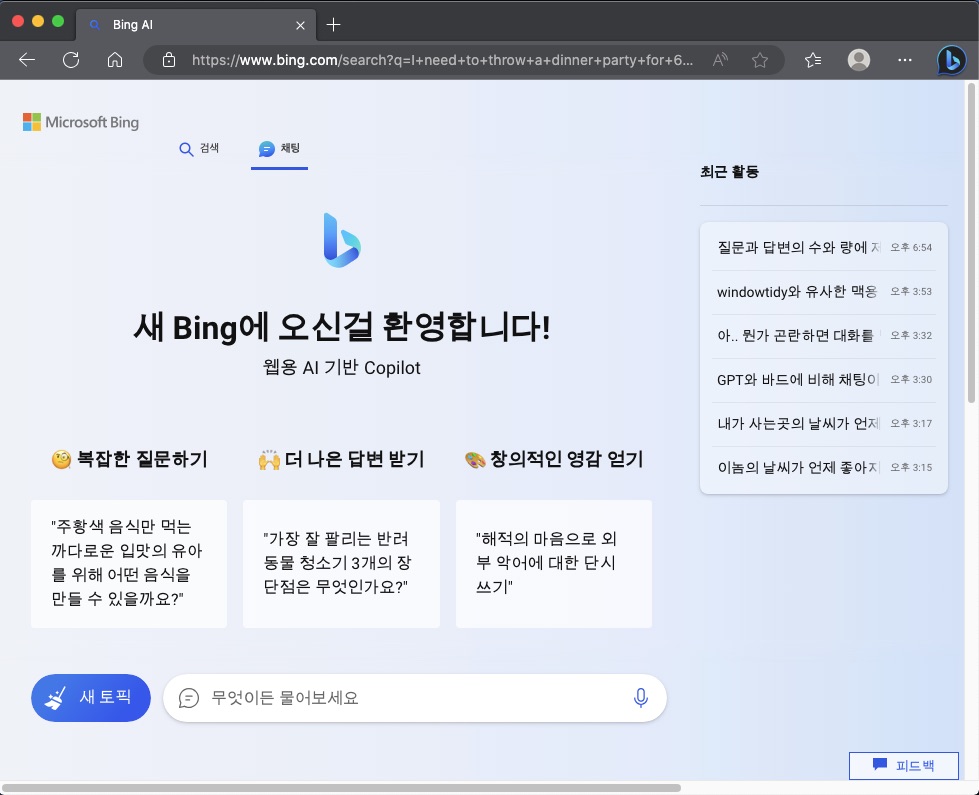Viewport: 979px width, 795px height.
Task: Click the 복잡한 질문하기 heading
Action: [x=129, y=460]
